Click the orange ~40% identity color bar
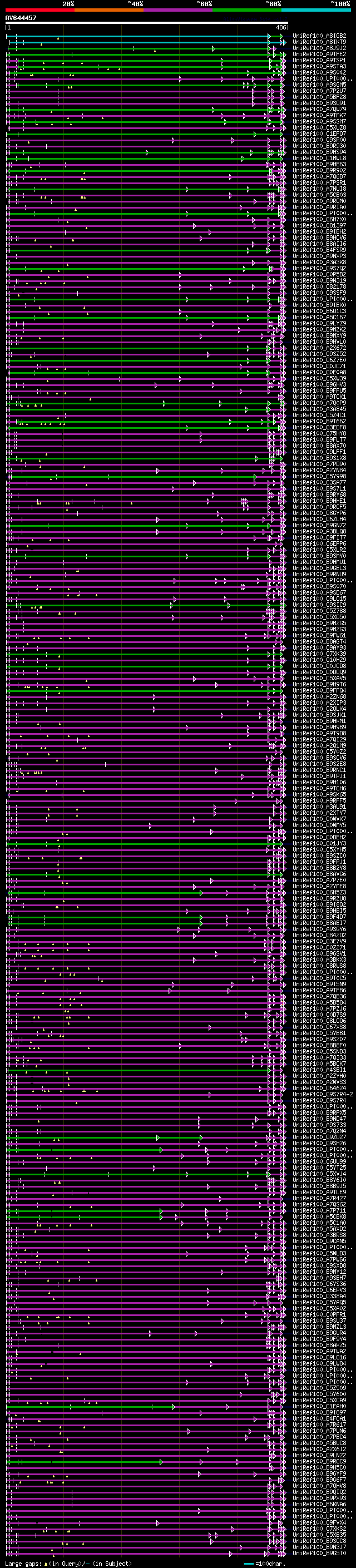 tap(109, 10)
